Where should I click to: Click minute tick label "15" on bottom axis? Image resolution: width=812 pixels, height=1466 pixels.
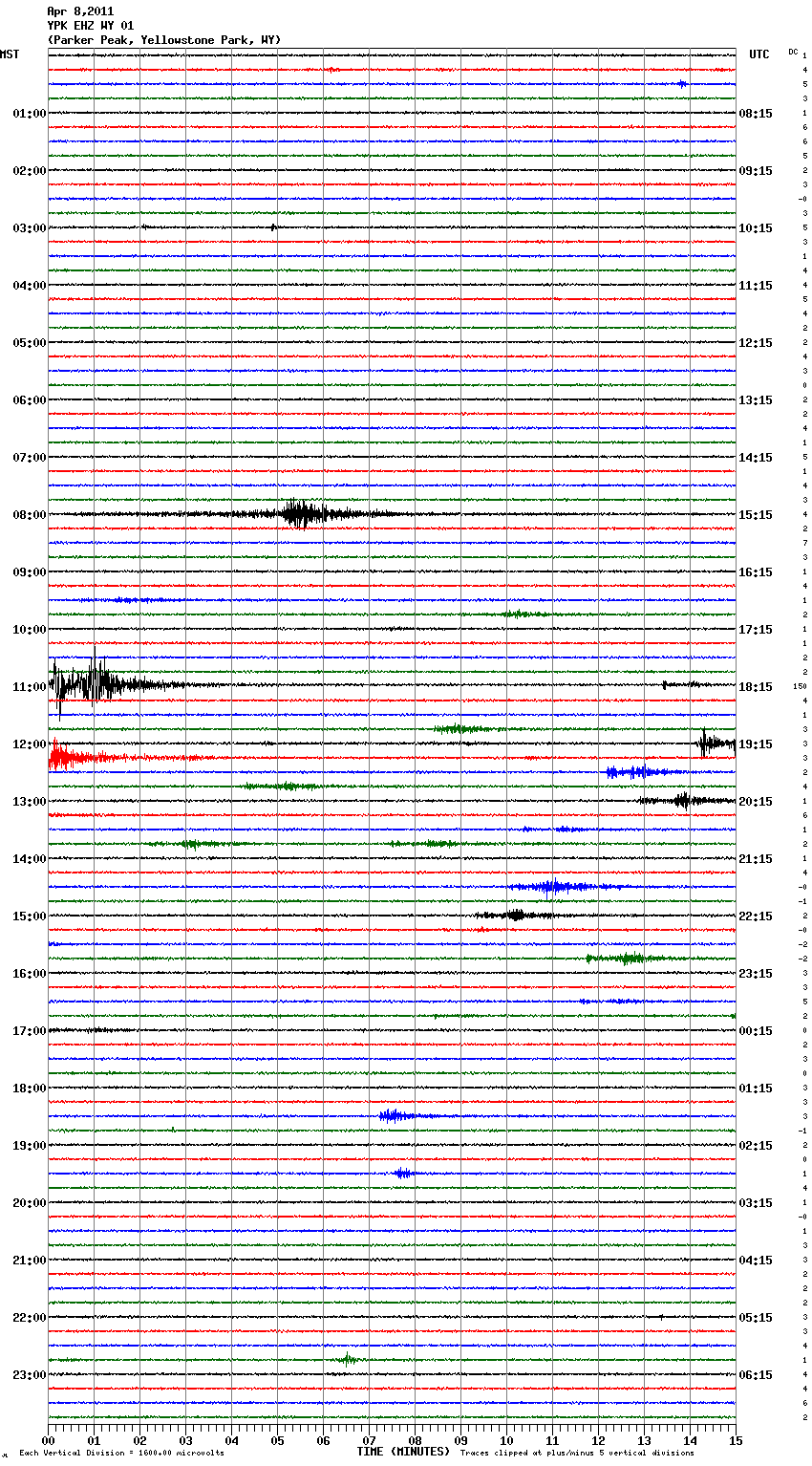point(737,1440)
